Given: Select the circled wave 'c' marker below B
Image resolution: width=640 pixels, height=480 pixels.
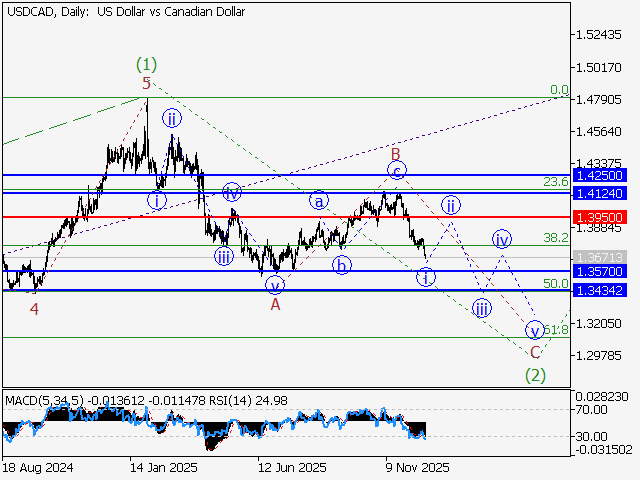Looking at the screenshot, I should [x=397, y=171].
